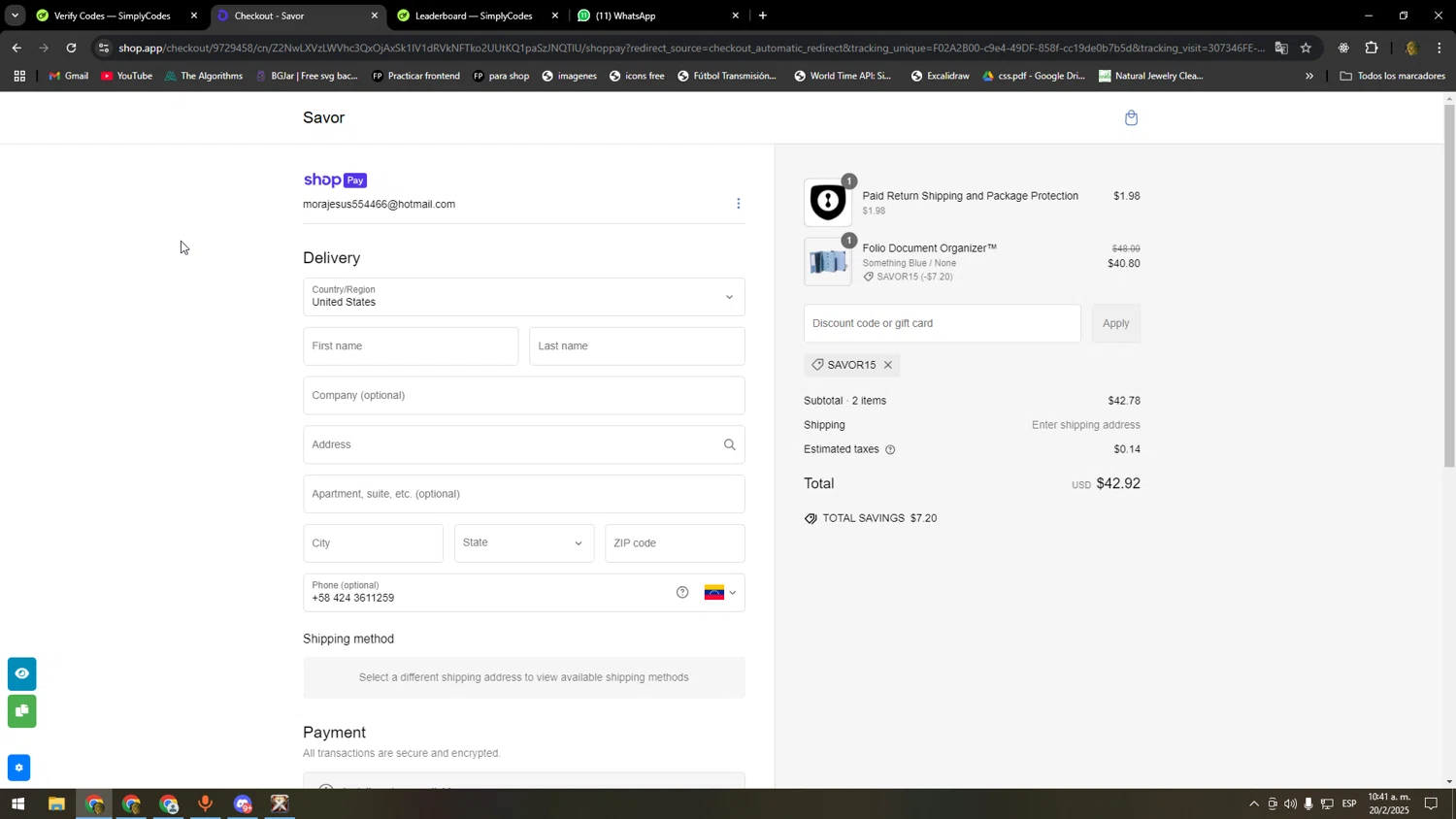
Task: Open the blue settings gear widget
Action: click(x=18, y=768)
